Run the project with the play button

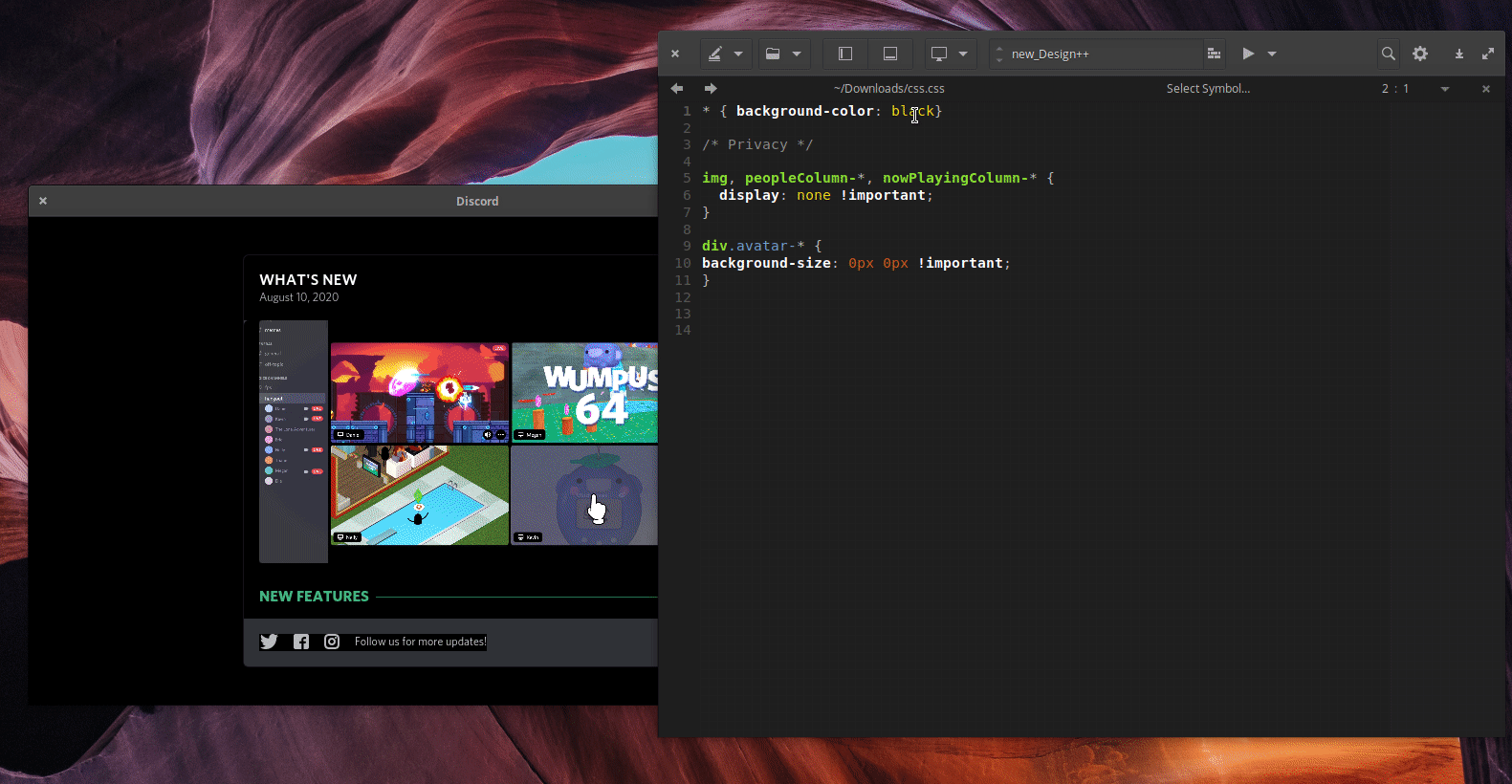pyautogui.click(x=1248, y=54)
